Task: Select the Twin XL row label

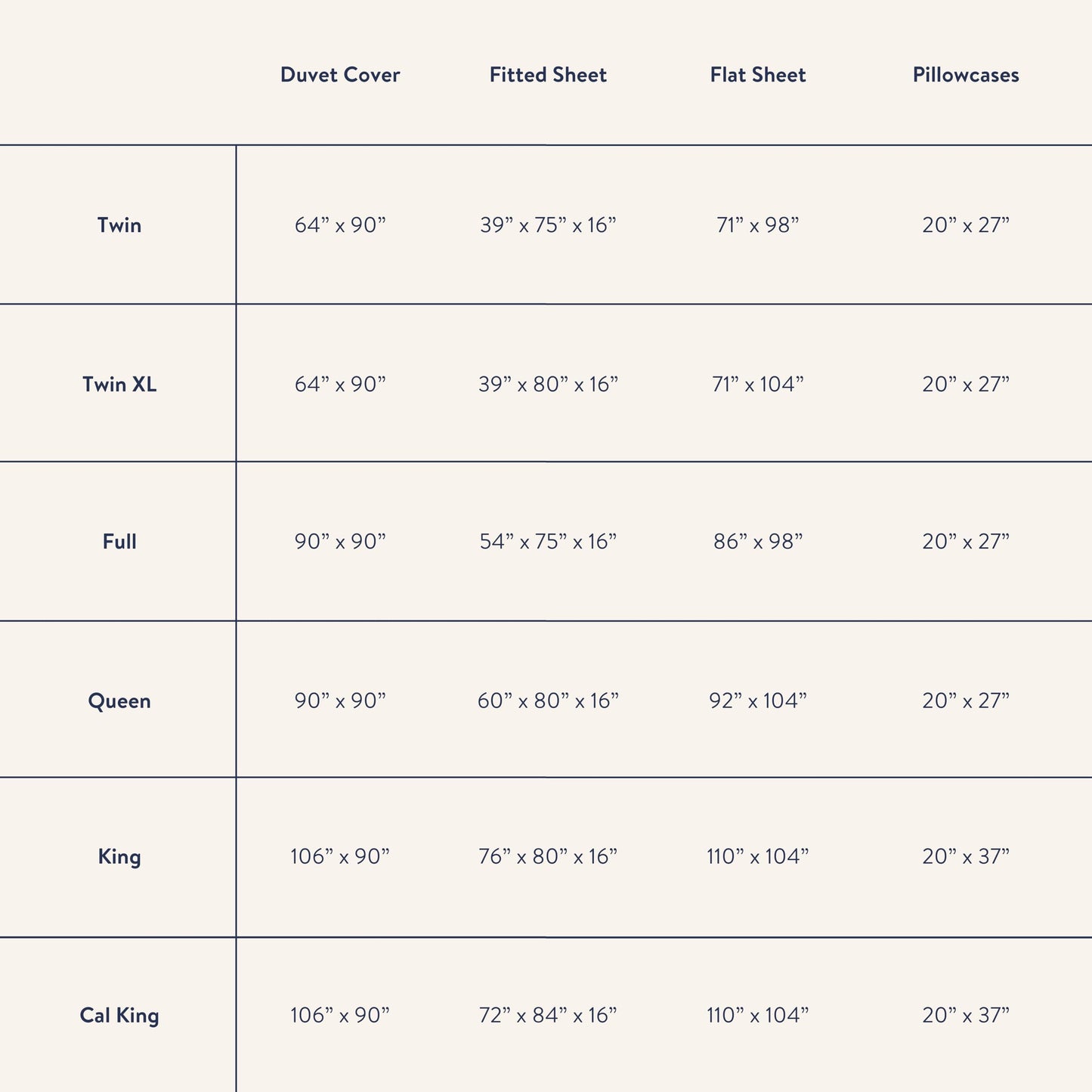Action: click(x=119, y=385)
